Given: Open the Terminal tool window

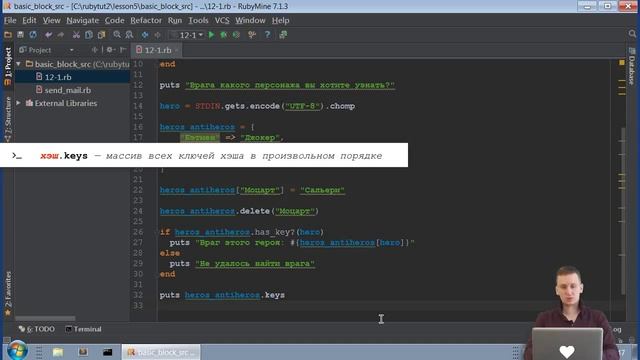Looking at the screenshot, I should tap(83, 329).
